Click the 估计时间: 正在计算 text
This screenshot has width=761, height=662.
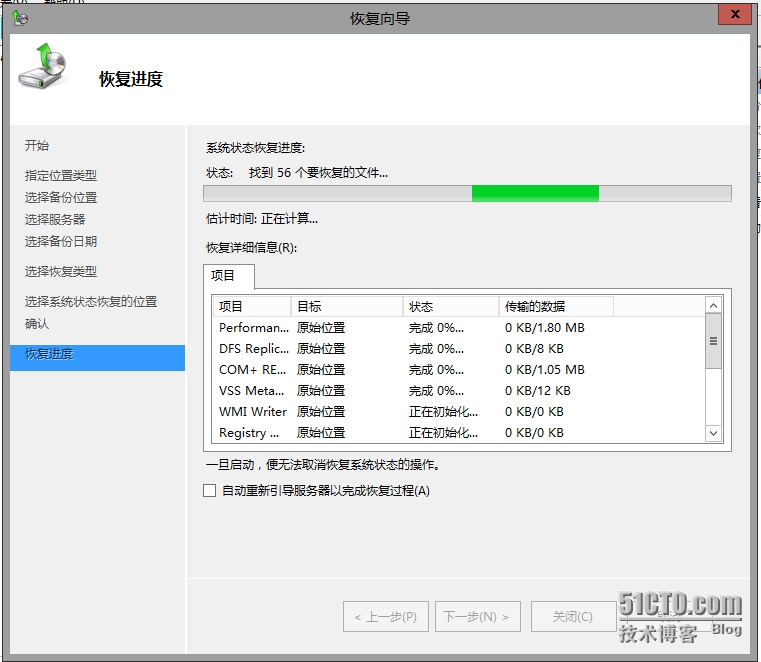[x=262, y=219]
